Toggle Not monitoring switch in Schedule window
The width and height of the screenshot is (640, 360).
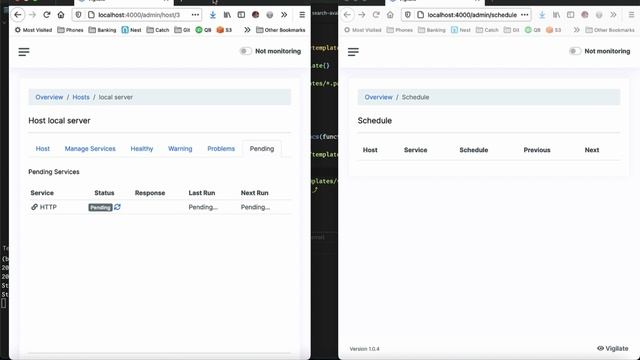point(575,51)
